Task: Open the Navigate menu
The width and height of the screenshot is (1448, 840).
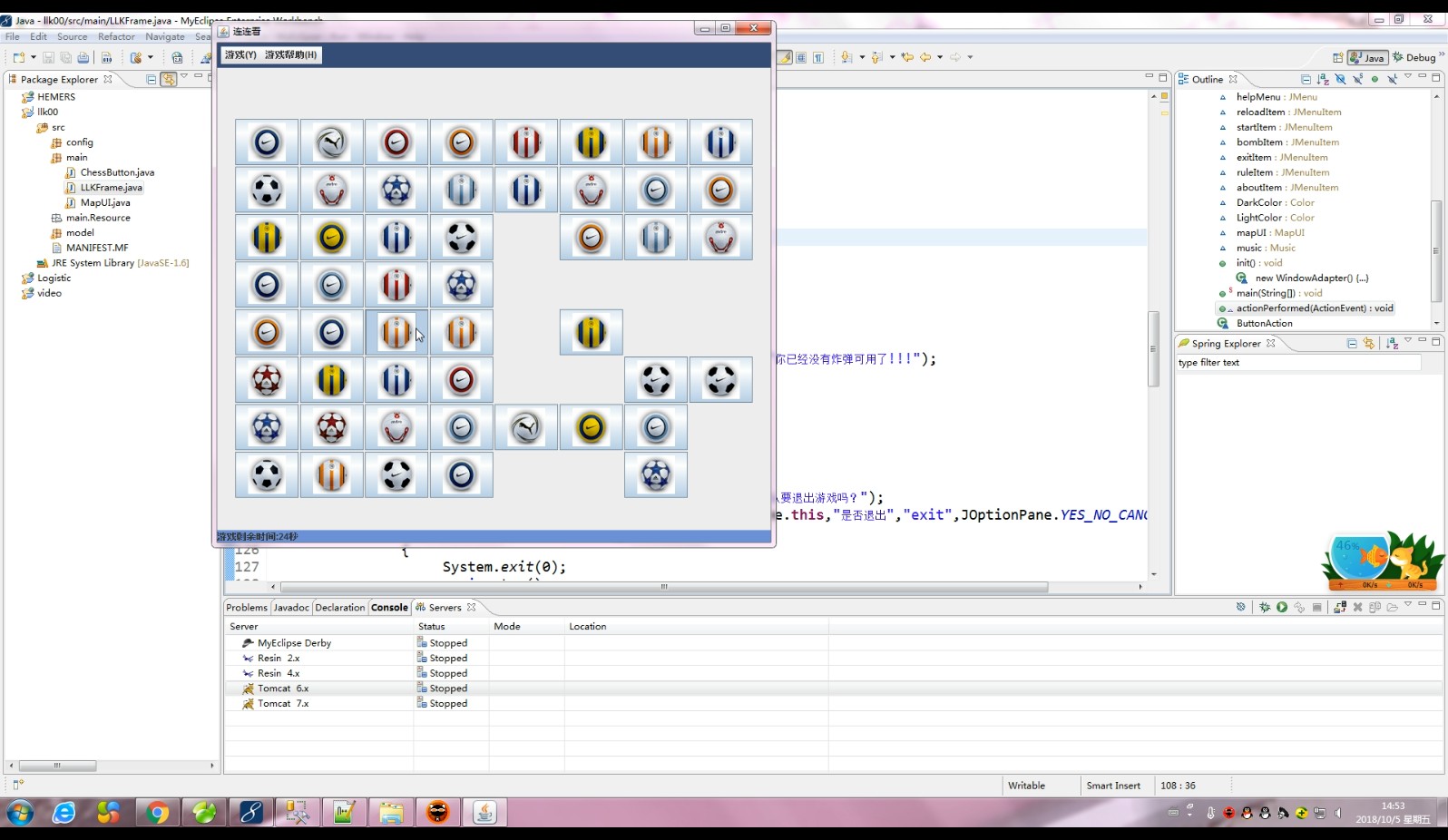Action: tap(165, 37)
